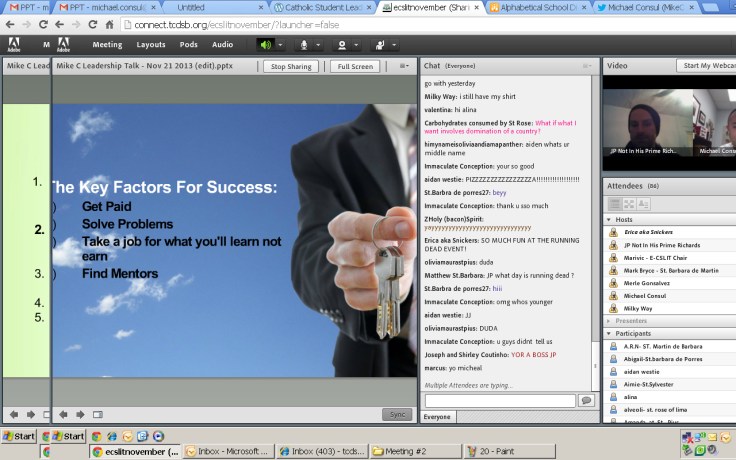Click host icon next to Marivic - E-CSLIT Chair
The image size is (736, 460).
(x=613, y=258)
